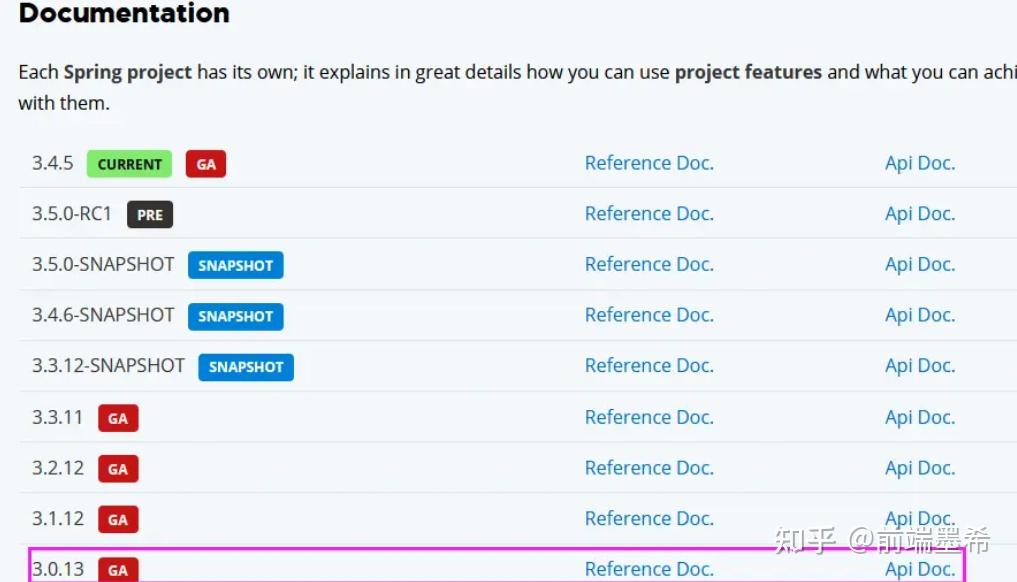
Task: Click the GA badge beside 3.3.11
Action: (x=118, y=418)
